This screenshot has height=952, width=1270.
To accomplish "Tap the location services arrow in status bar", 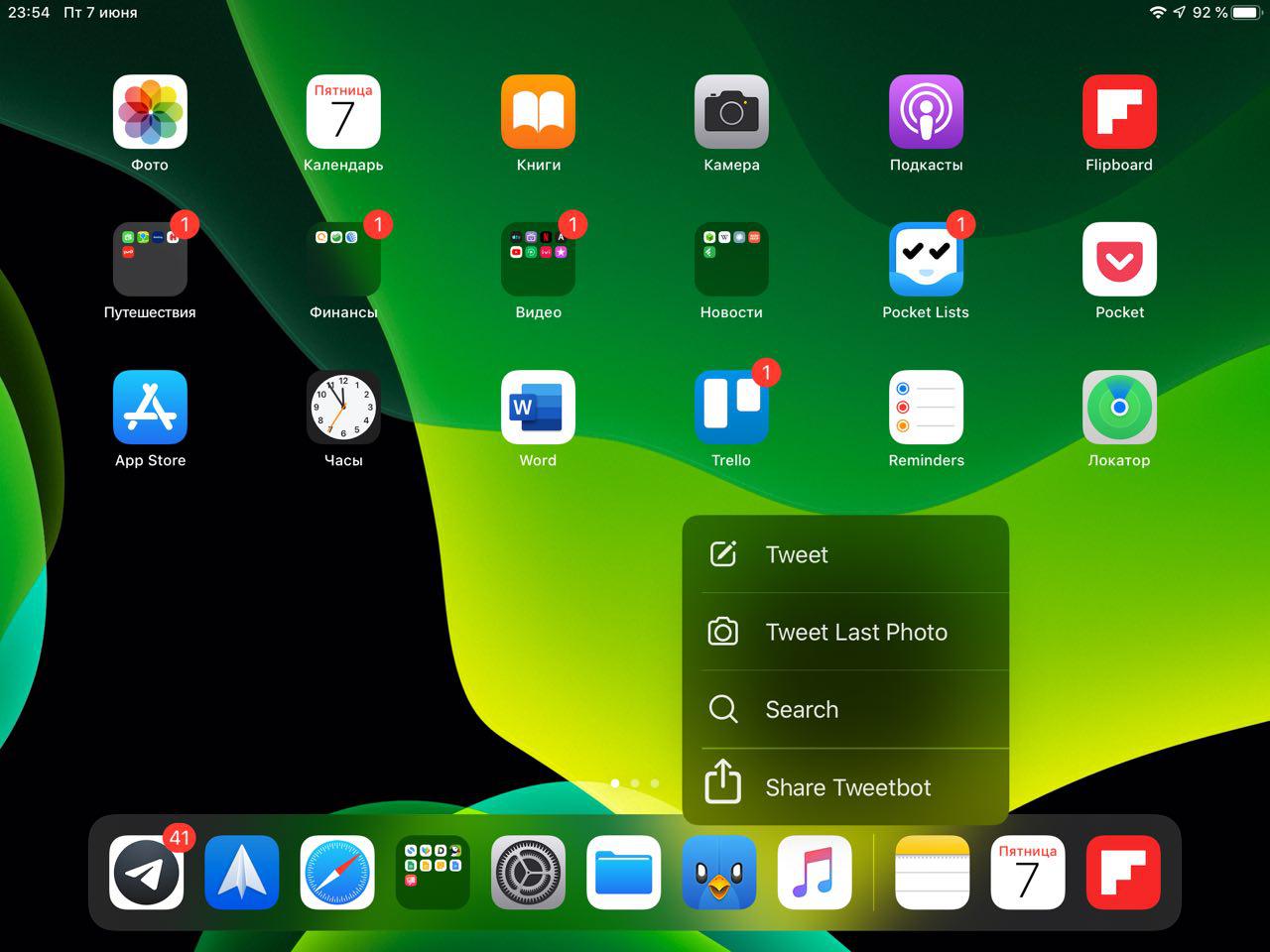I will (x=1180, y=12).
